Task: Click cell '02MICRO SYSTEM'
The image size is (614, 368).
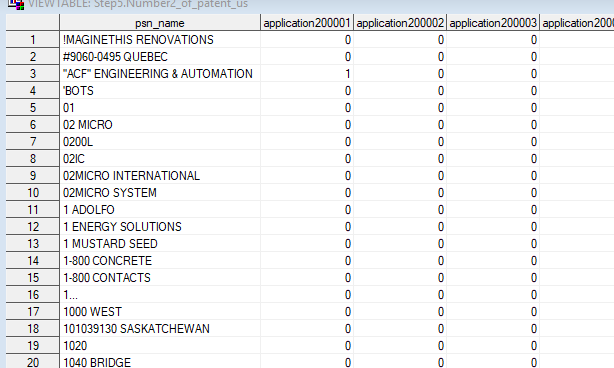Action: (x=160, y=193)
